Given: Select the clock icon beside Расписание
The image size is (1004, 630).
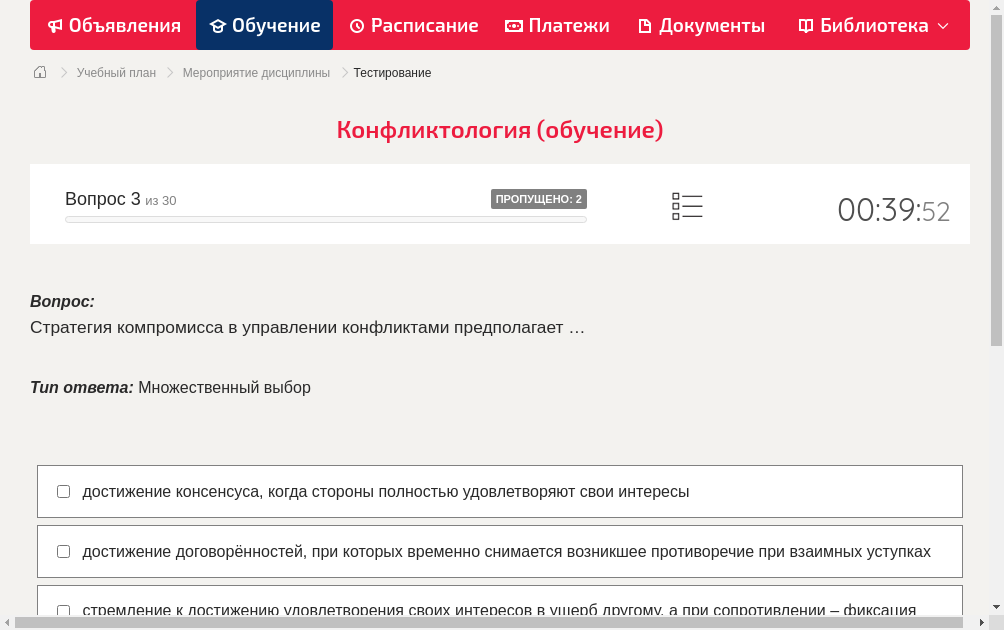Looking at the screenshot, I should (x=357, y=25).
